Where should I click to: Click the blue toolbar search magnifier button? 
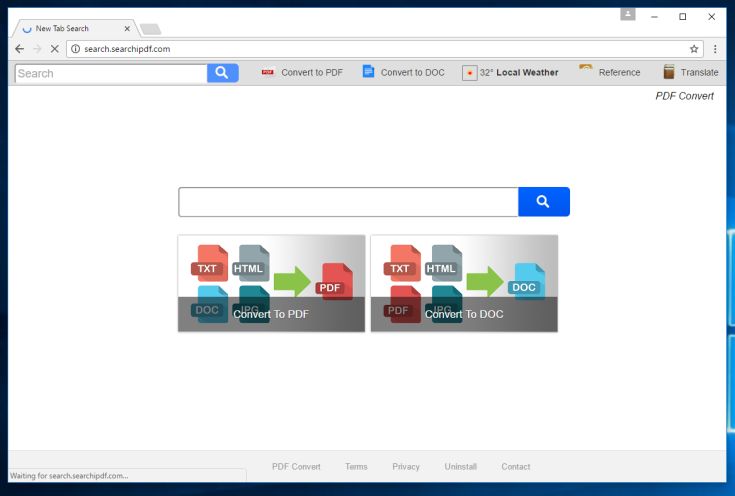223,73
